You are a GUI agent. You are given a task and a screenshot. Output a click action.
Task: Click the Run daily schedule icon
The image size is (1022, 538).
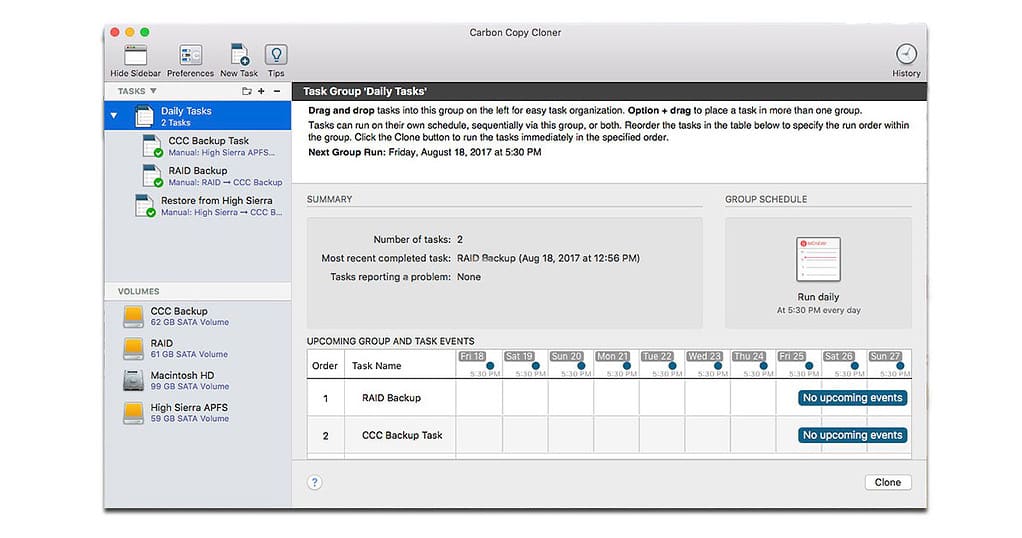818,259
